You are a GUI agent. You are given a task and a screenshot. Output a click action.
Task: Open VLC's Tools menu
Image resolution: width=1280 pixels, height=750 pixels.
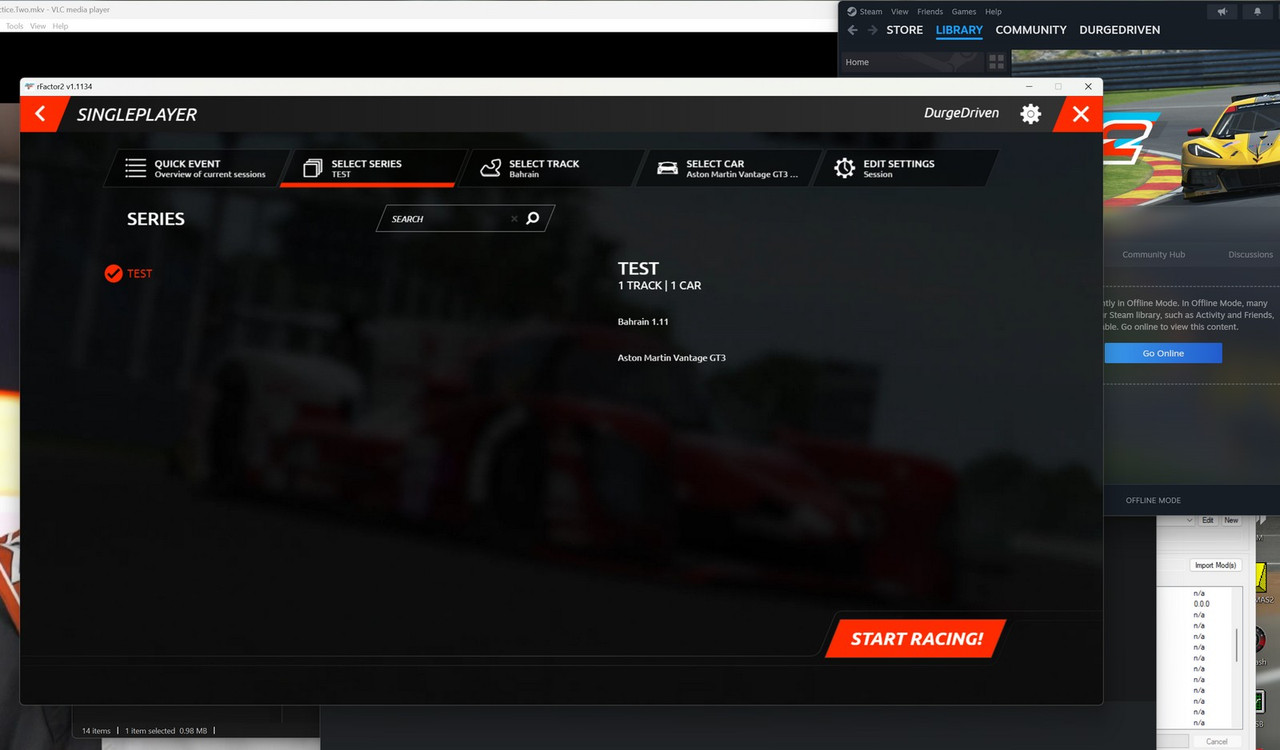pos(14,26)
